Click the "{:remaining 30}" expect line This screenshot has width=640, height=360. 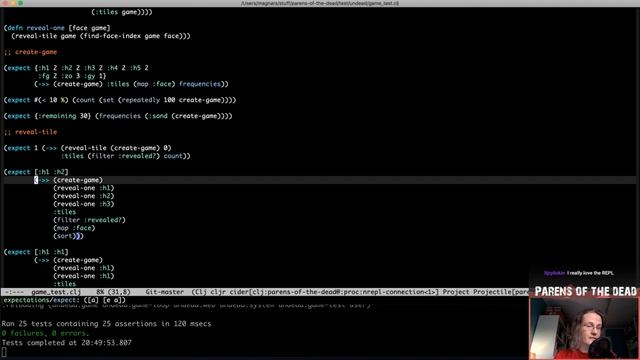118,116
